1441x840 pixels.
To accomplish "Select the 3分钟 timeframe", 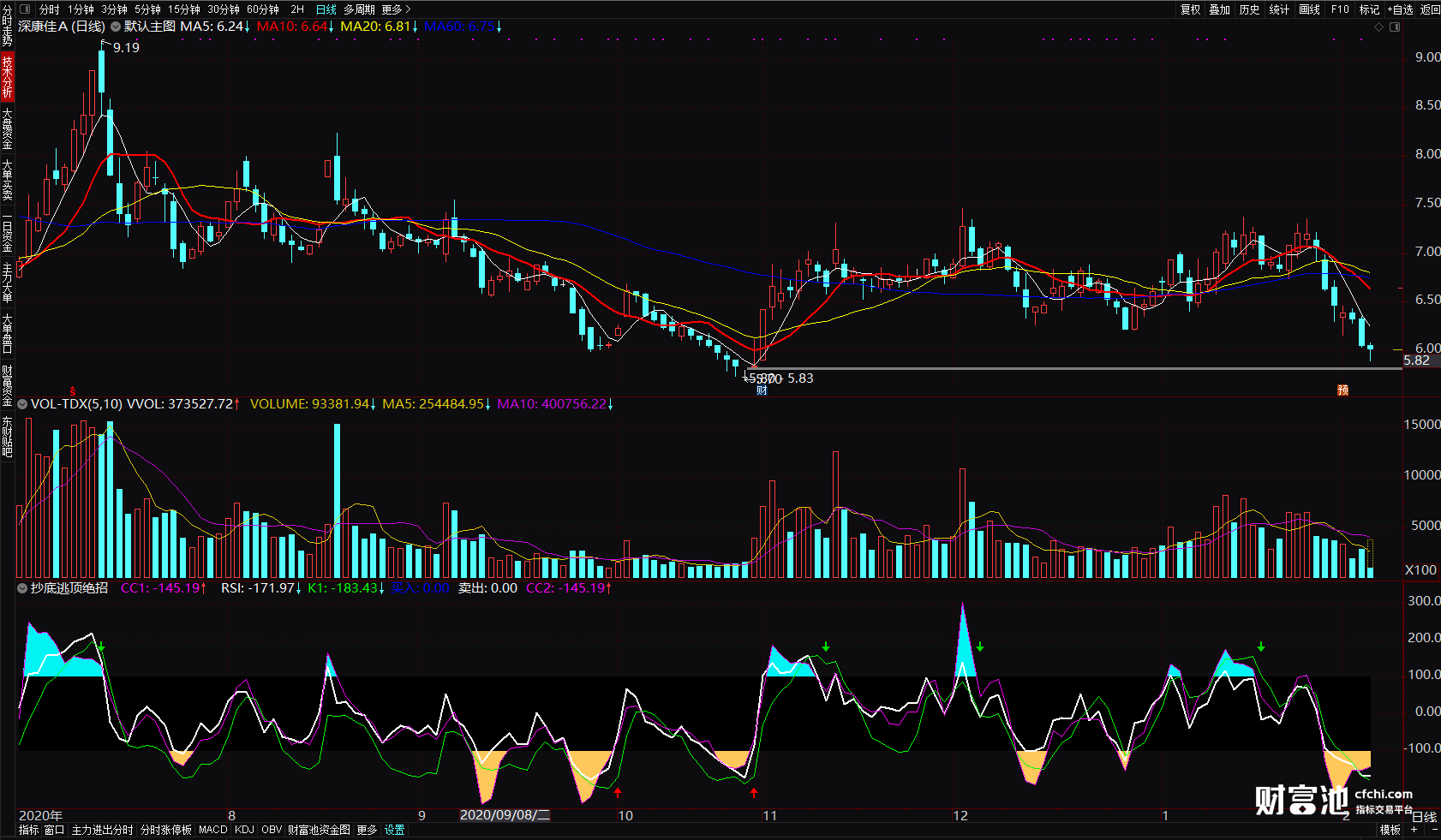I will (x=114, y=9).
